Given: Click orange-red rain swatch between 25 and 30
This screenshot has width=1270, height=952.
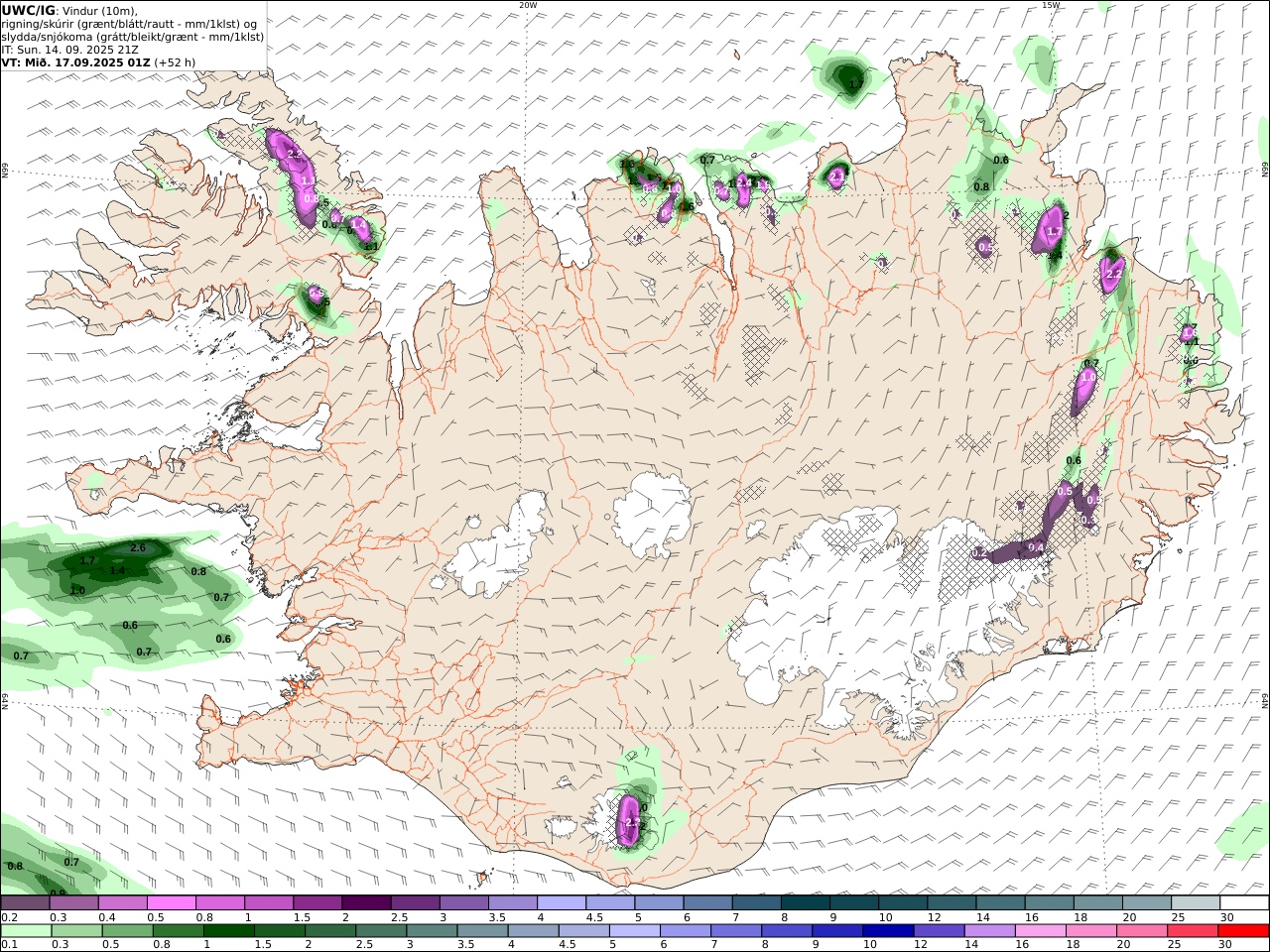Looking at the screenshot, I should coord(1194,931).
